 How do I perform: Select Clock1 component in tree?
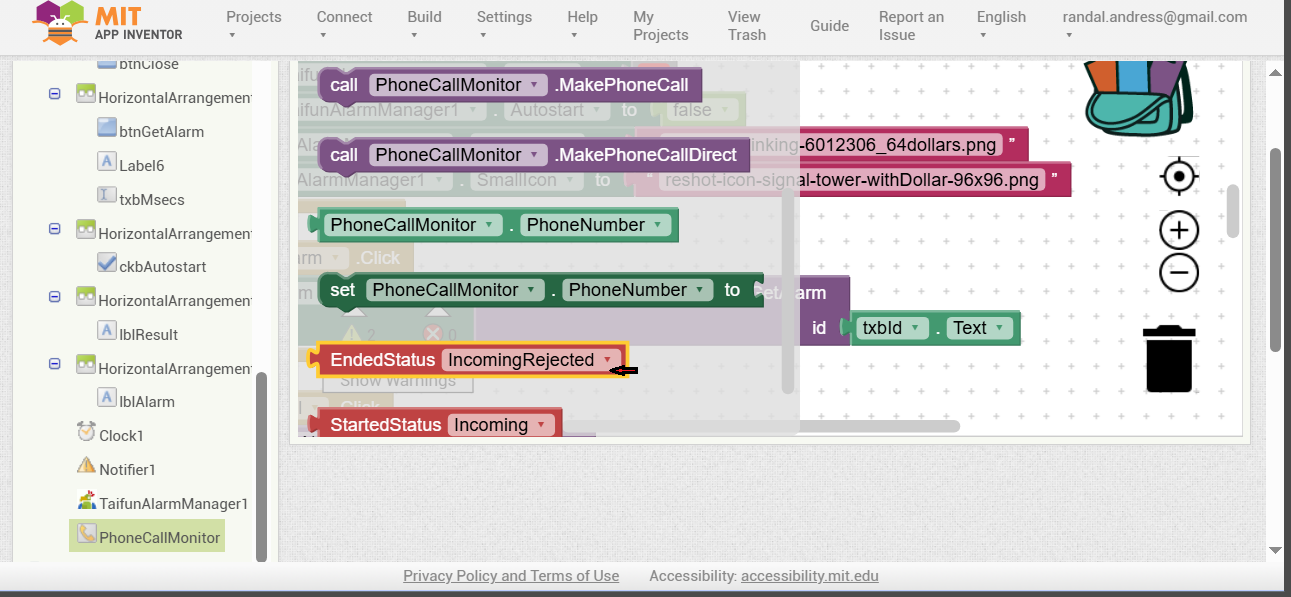click(121, 435)
